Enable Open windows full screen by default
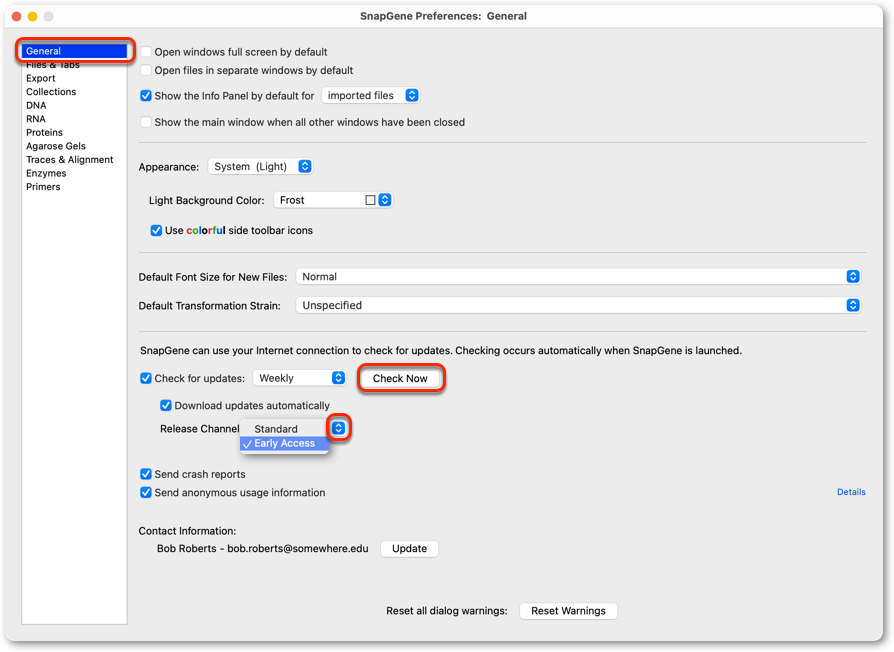 [146, 52]
